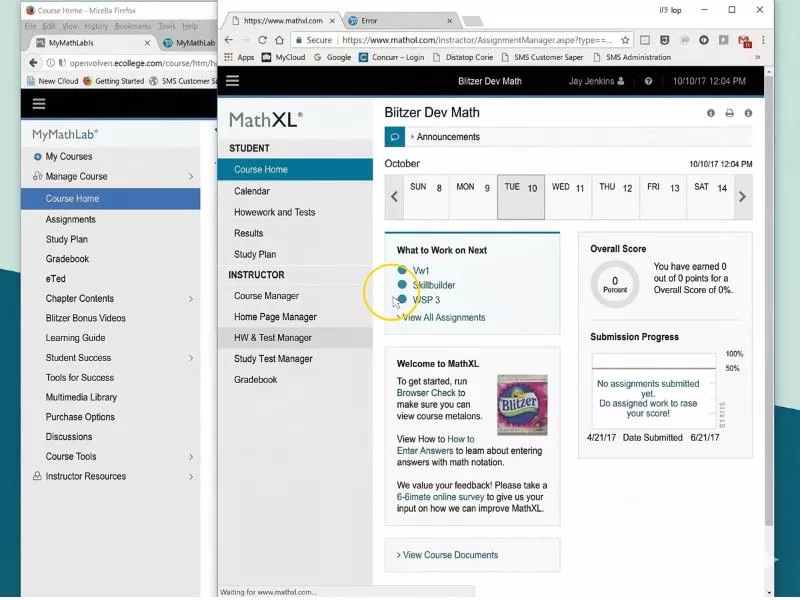Click the MathXL page vertical scrollbar

coord(769,301)
